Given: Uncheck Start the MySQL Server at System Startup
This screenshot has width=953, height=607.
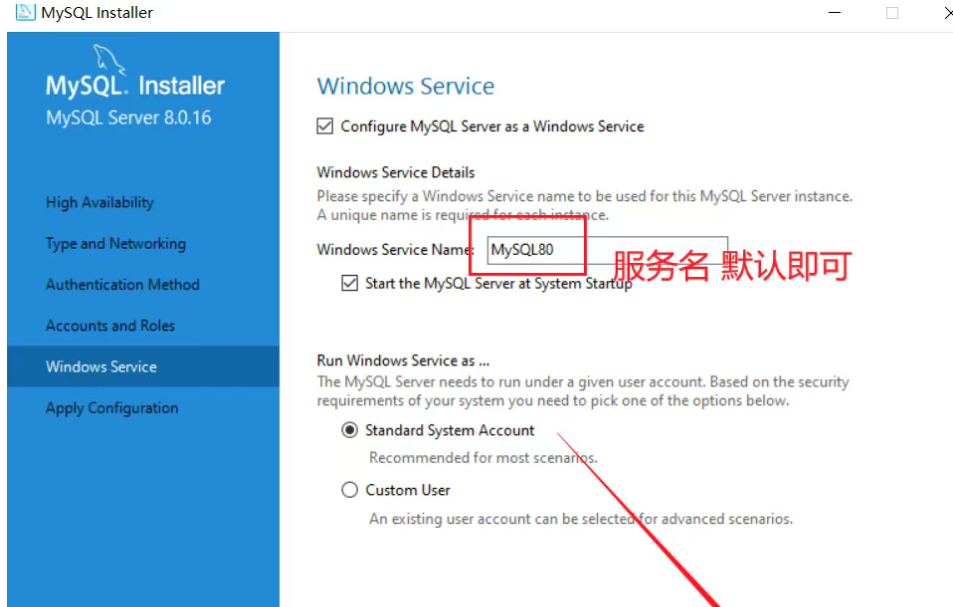Looking at the screenshot, I should pyautogui.click(x=349, y=283).
